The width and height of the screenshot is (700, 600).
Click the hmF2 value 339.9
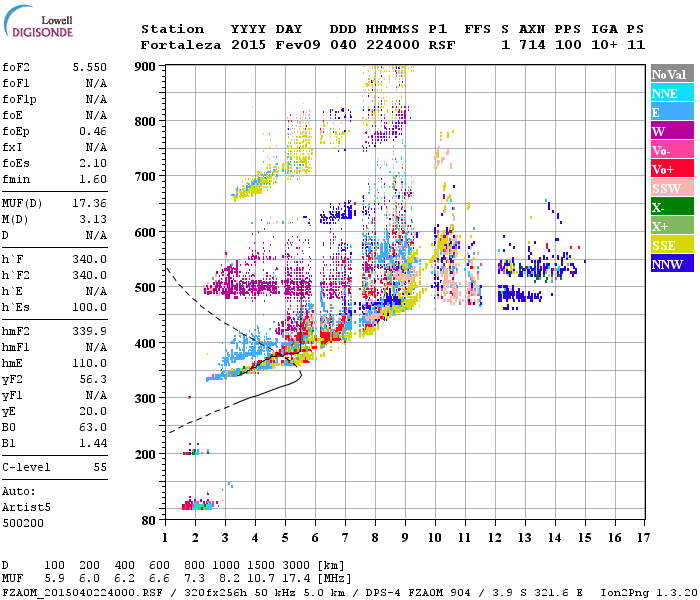tap(90, 331)
